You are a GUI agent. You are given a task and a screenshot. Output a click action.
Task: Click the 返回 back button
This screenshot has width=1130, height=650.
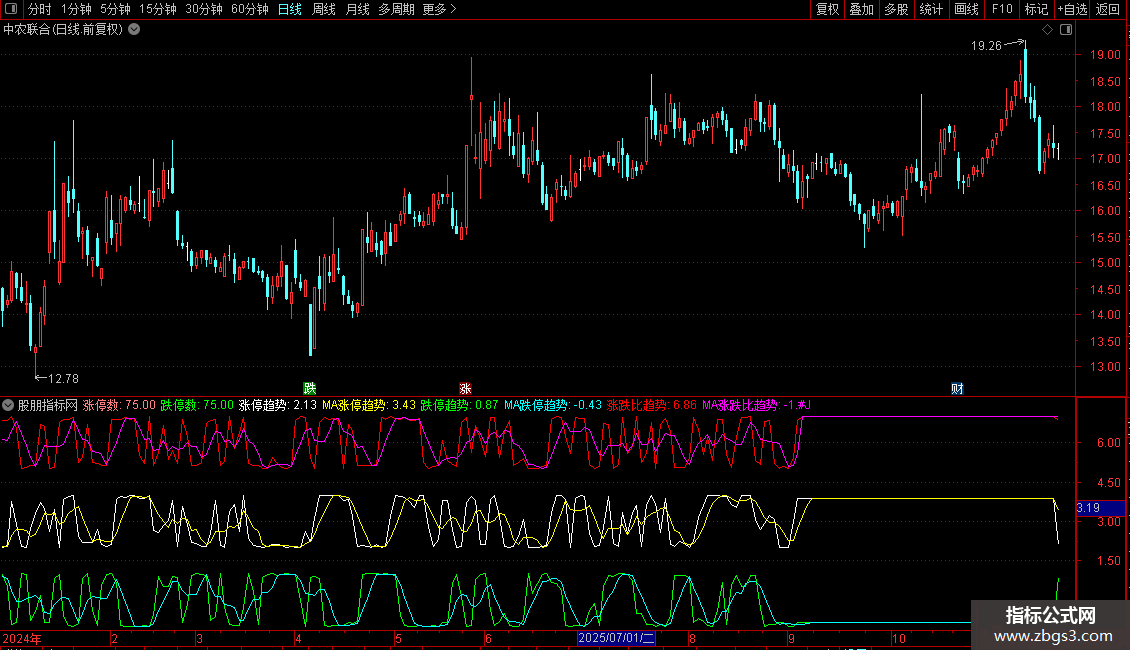pos(1108,9)
